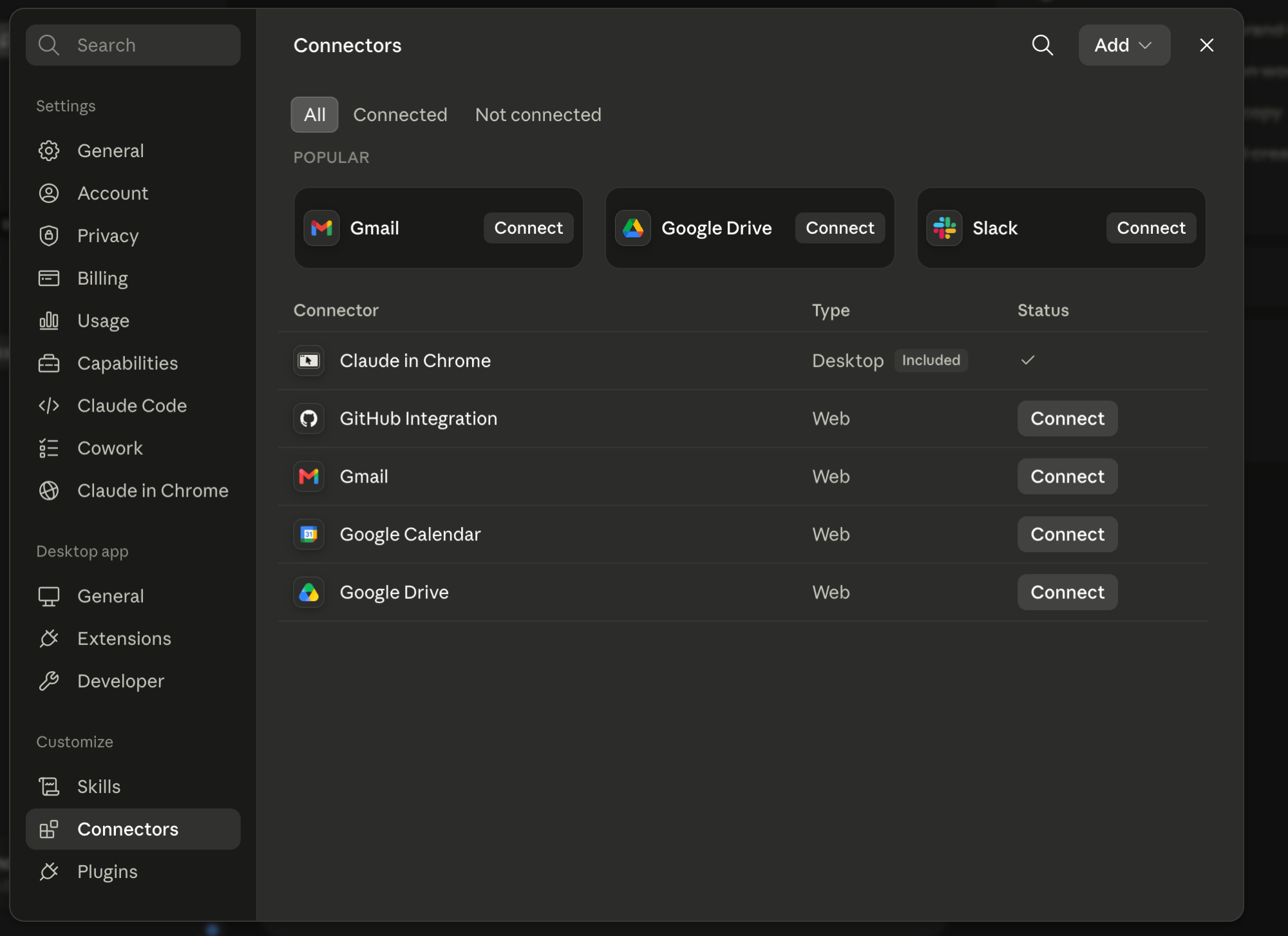1288x936 pixels.
Task: Connect the Google Drive table row
Action: point(1067,593)
